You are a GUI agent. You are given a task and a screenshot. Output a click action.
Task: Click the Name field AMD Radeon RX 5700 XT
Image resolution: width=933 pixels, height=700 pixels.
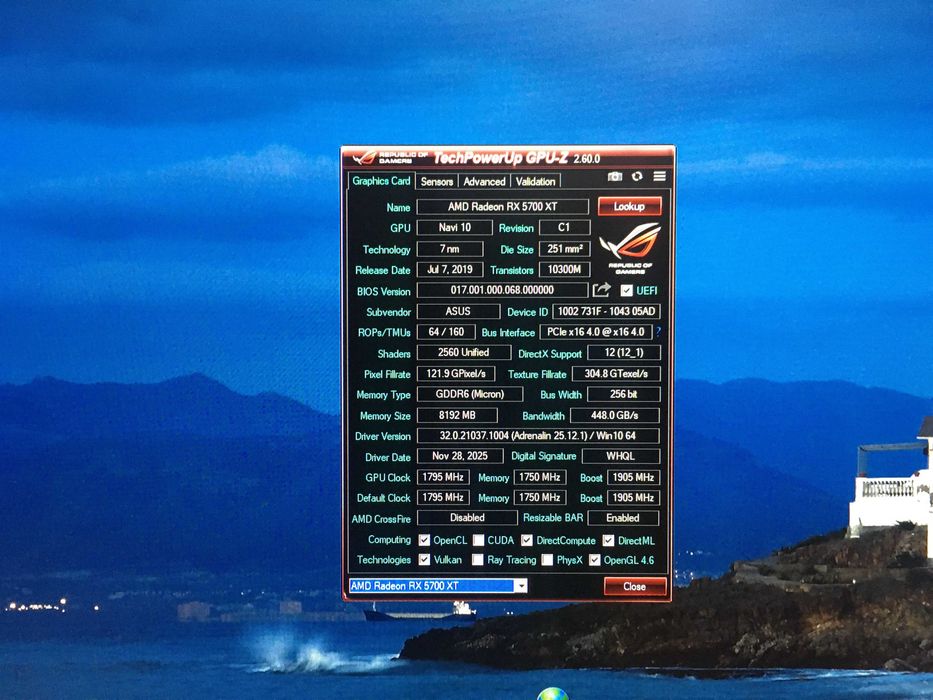coord(503,207)
